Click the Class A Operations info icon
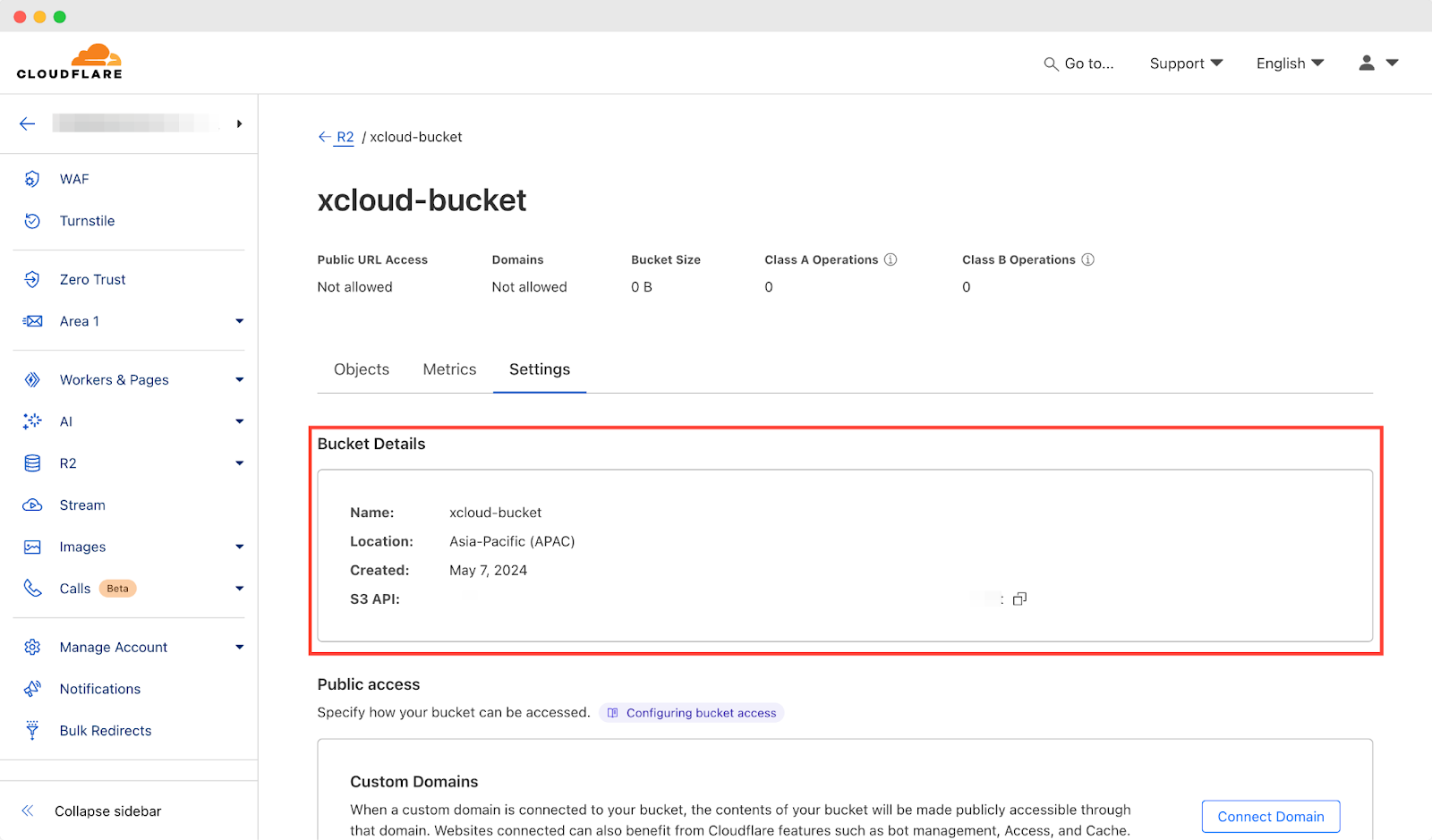1432x840 pixels. click(x=891, y=259)
